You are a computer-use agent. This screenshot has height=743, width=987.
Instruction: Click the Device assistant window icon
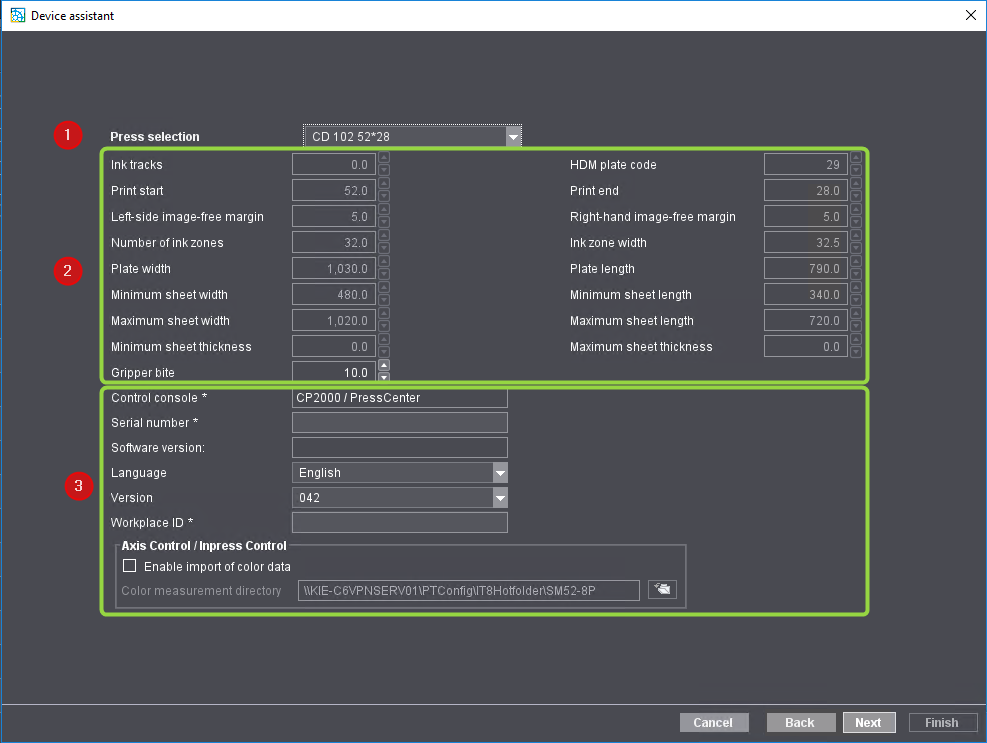[x=17, y=15]
